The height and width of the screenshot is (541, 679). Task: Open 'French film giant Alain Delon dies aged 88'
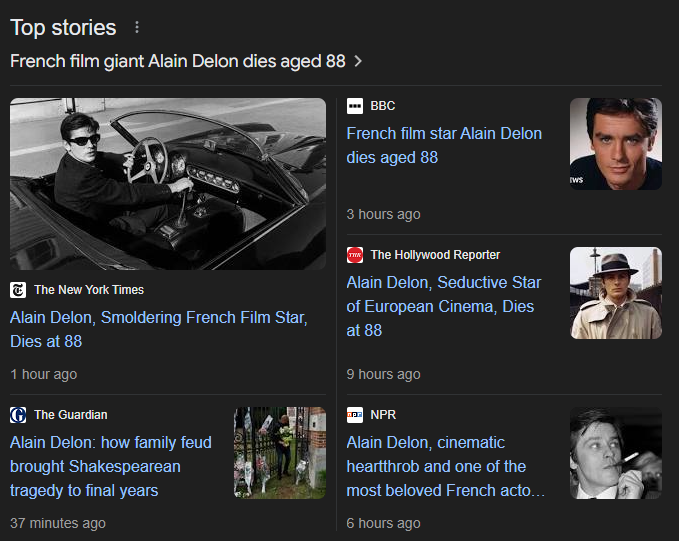point(177,61)
